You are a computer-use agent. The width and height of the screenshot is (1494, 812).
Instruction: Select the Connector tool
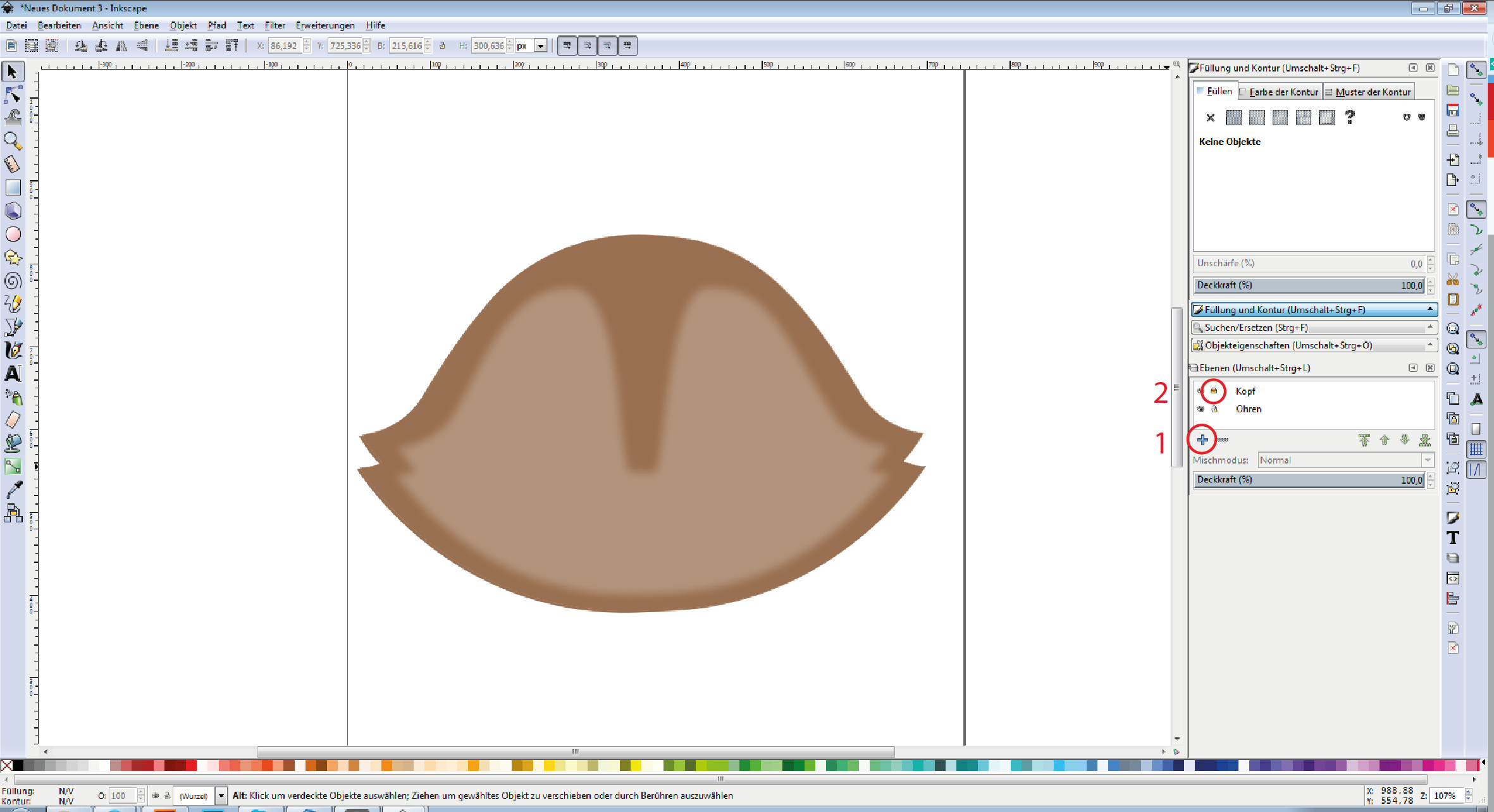click(x=13, y=513)
